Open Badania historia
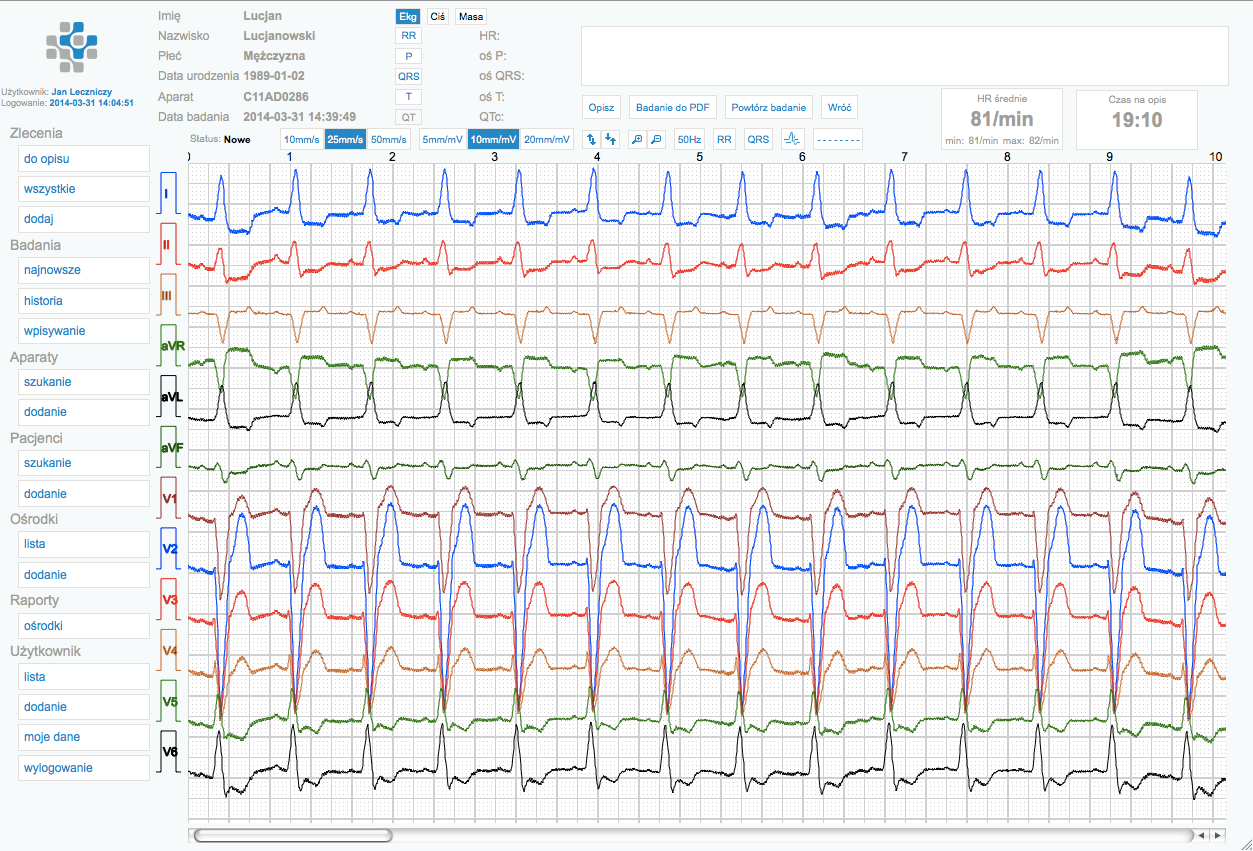1253x851 pixels. click(84, 301)
